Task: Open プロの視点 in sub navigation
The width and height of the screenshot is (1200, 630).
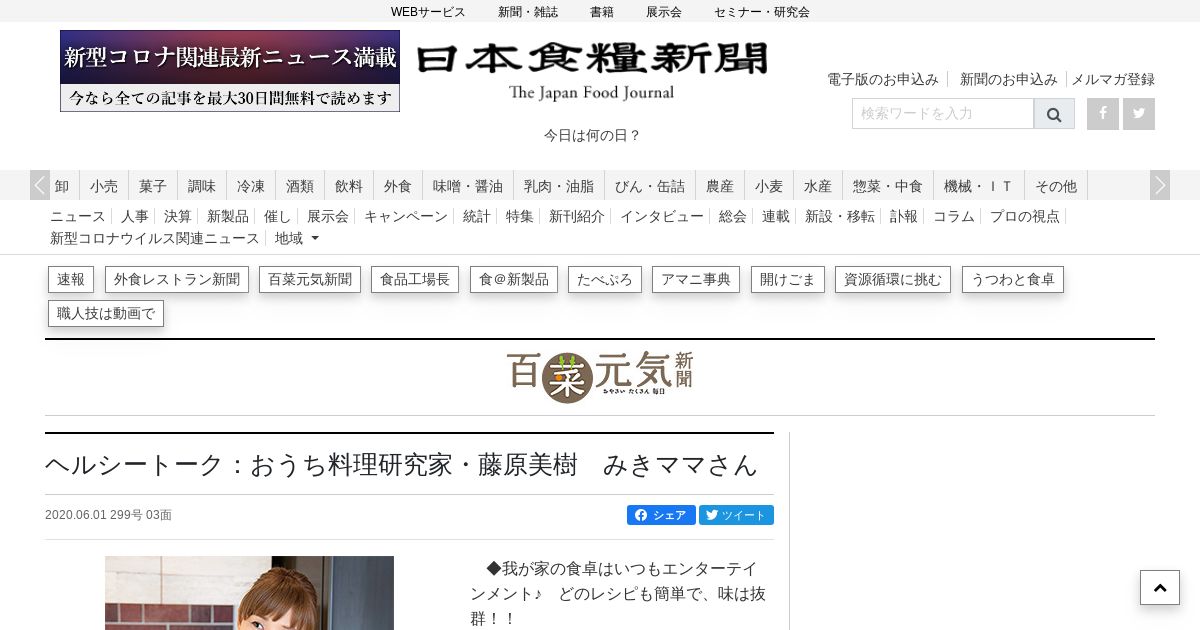Action: (x=1025, y=216)
